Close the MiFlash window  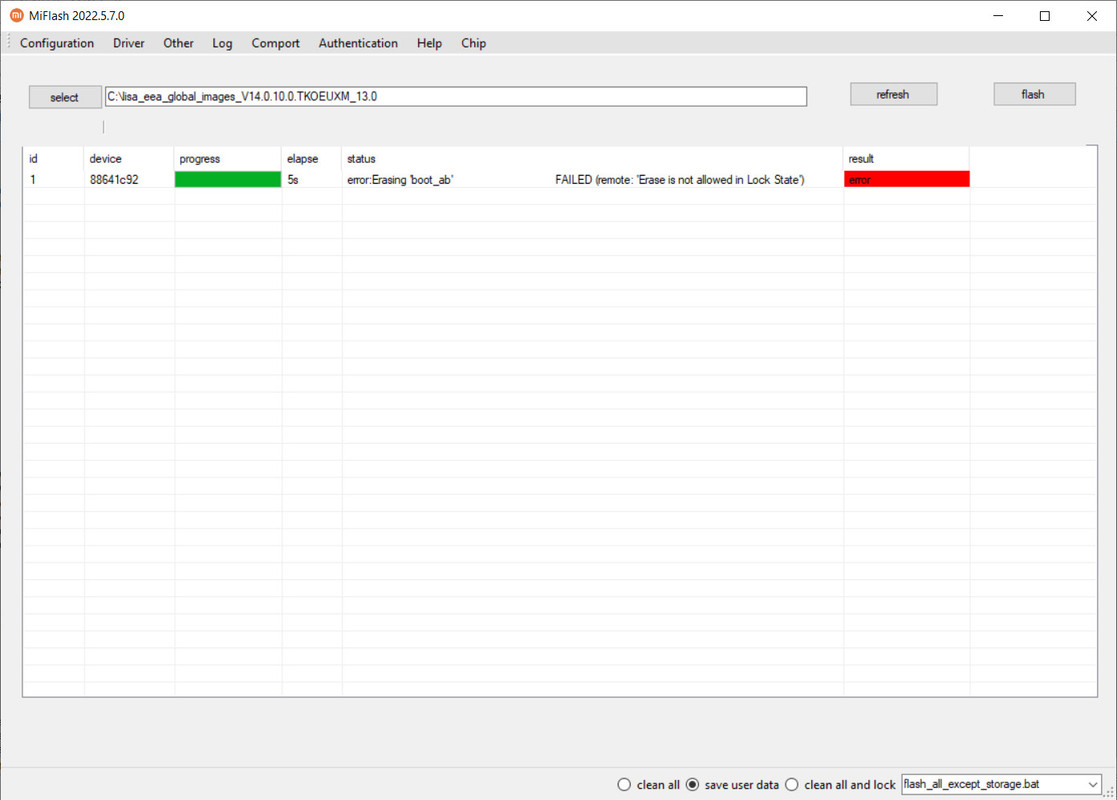pyautogui.click(x=1091, y=16)
